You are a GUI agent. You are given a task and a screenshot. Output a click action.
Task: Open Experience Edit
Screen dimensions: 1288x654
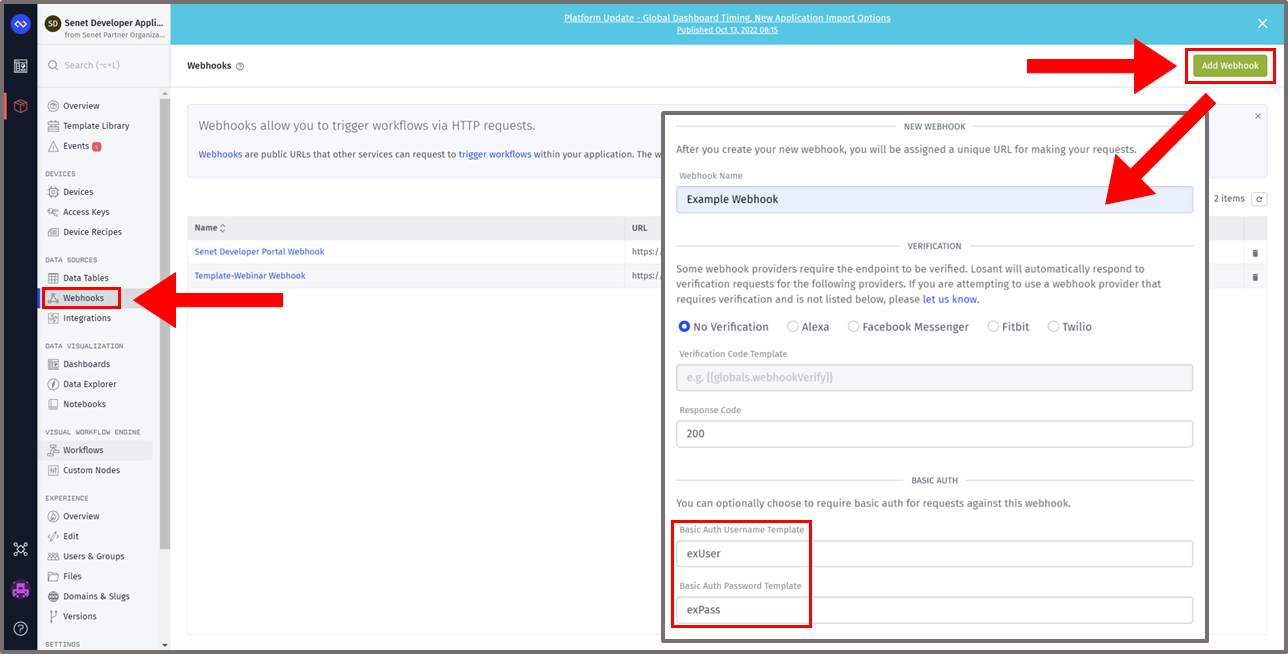point(71,536)
